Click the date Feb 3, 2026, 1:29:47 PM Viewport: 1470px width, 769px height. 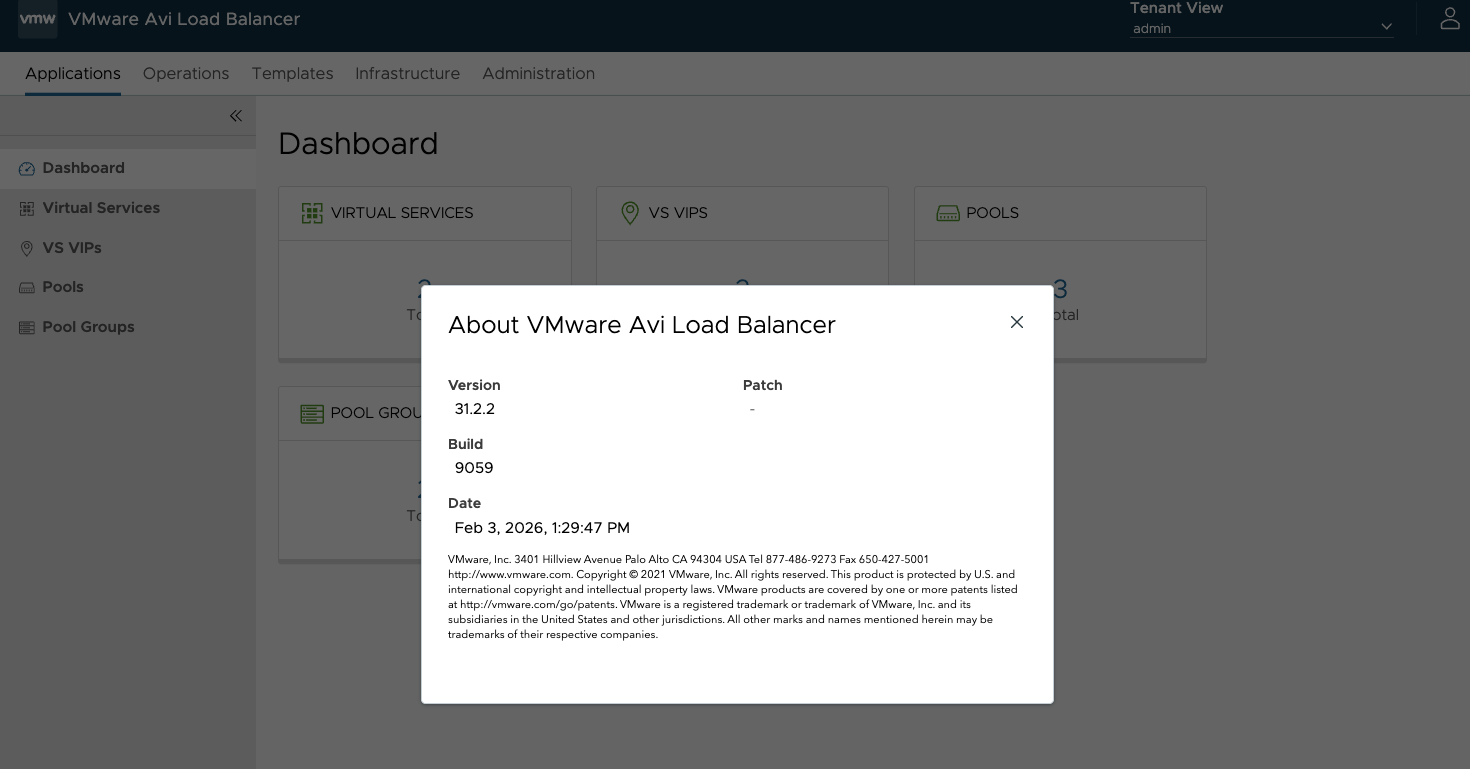coord(542,528)
